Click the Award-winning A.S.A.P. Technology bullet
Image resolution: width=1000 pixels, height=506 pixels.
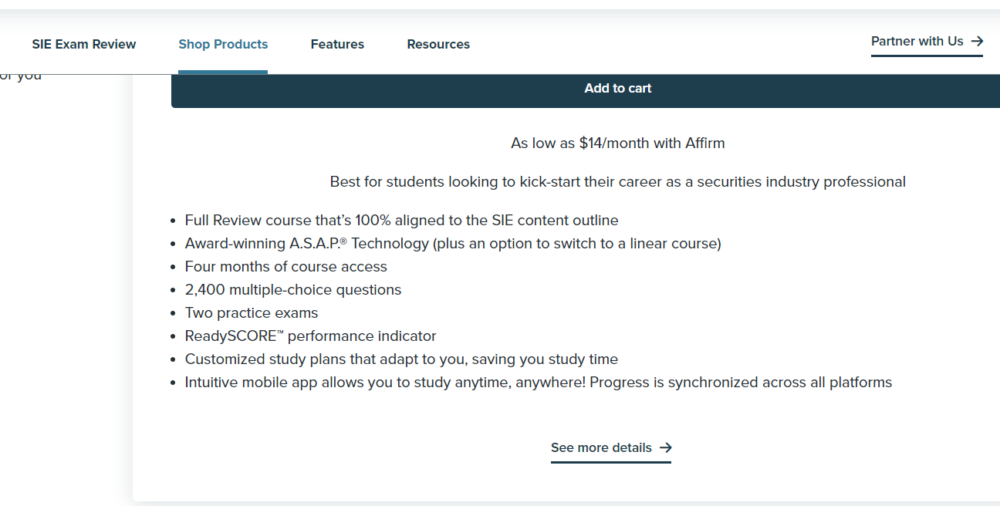tap(453, 243)
